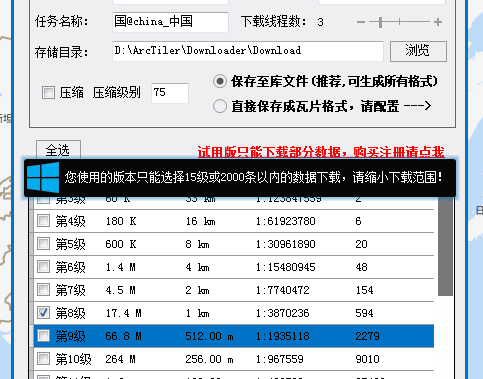Increase download threads with plus icon
Image resolution: width=483 pixels, height=379 pixels.
(438, 22)
